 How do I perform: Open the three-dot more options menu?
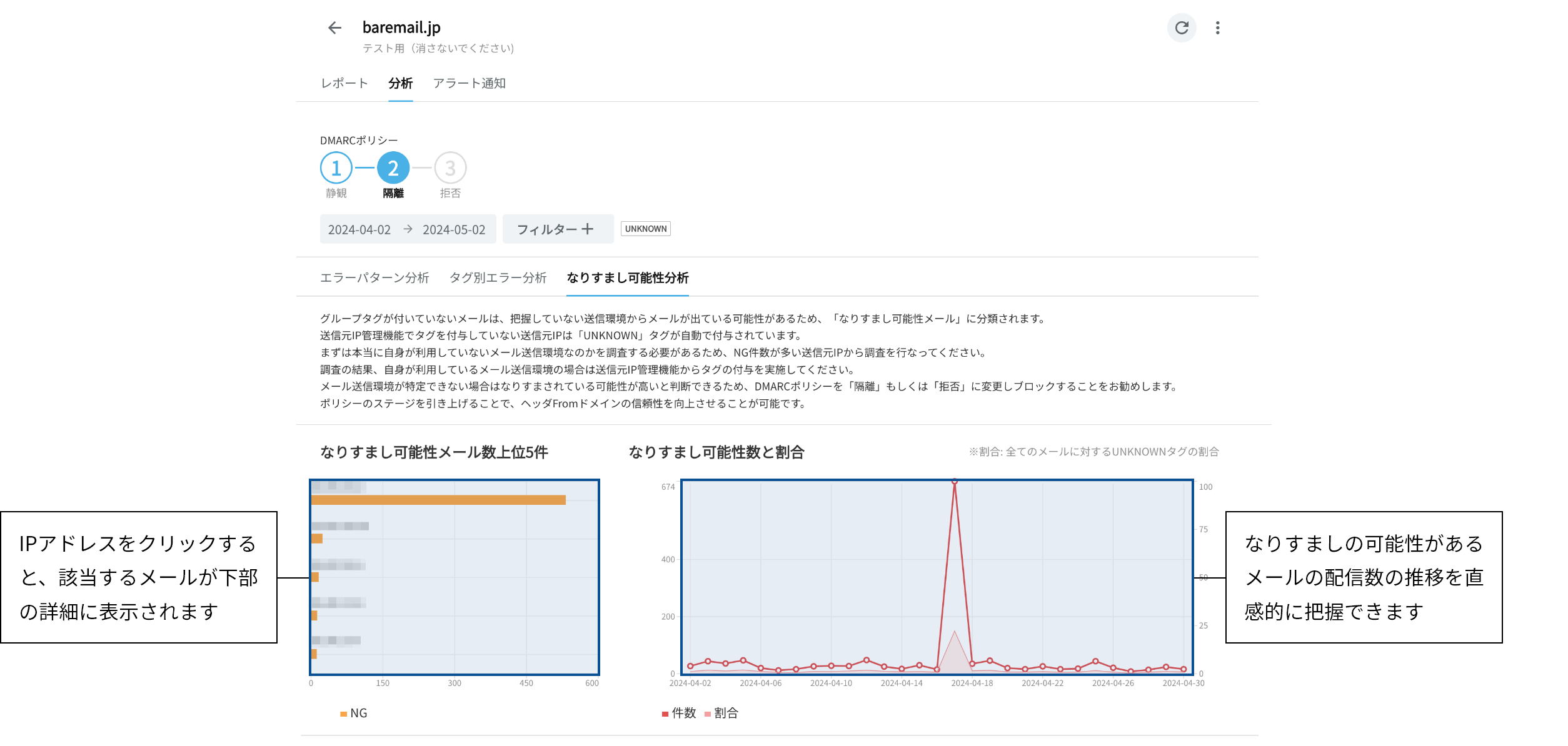[x=1217, y=27]
